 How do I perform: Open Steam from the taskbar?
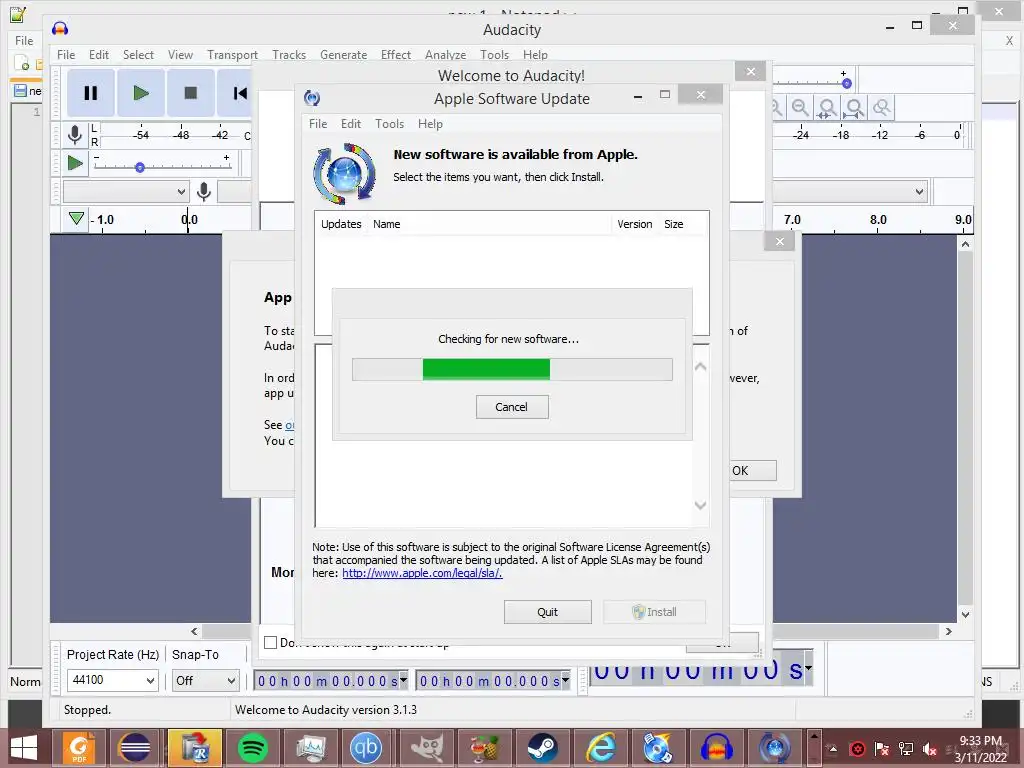tap(541, 748)
